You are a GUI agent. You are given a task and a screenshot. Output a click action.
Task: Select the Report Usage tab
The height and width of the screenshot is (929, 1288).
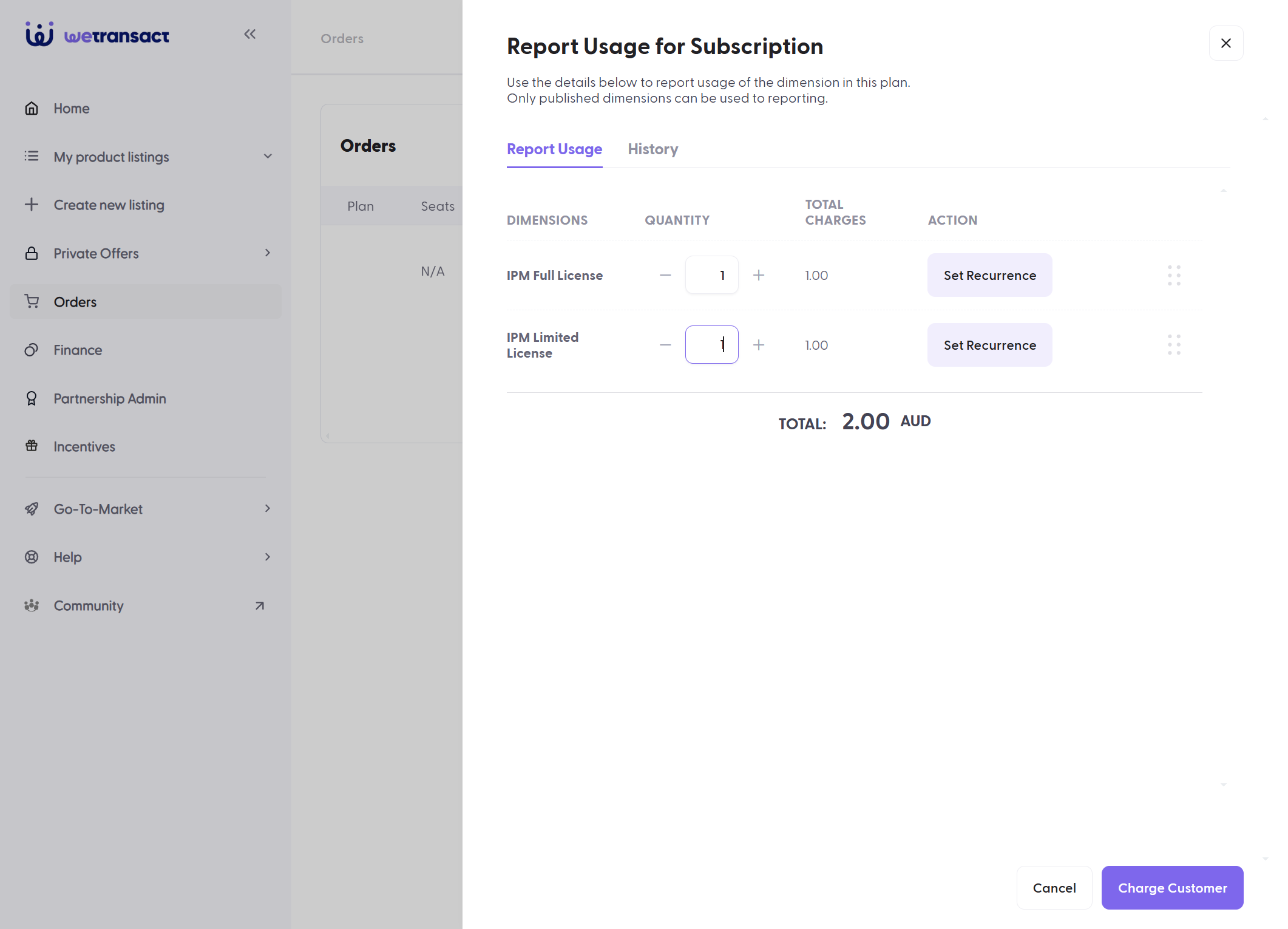click(554, 149)
